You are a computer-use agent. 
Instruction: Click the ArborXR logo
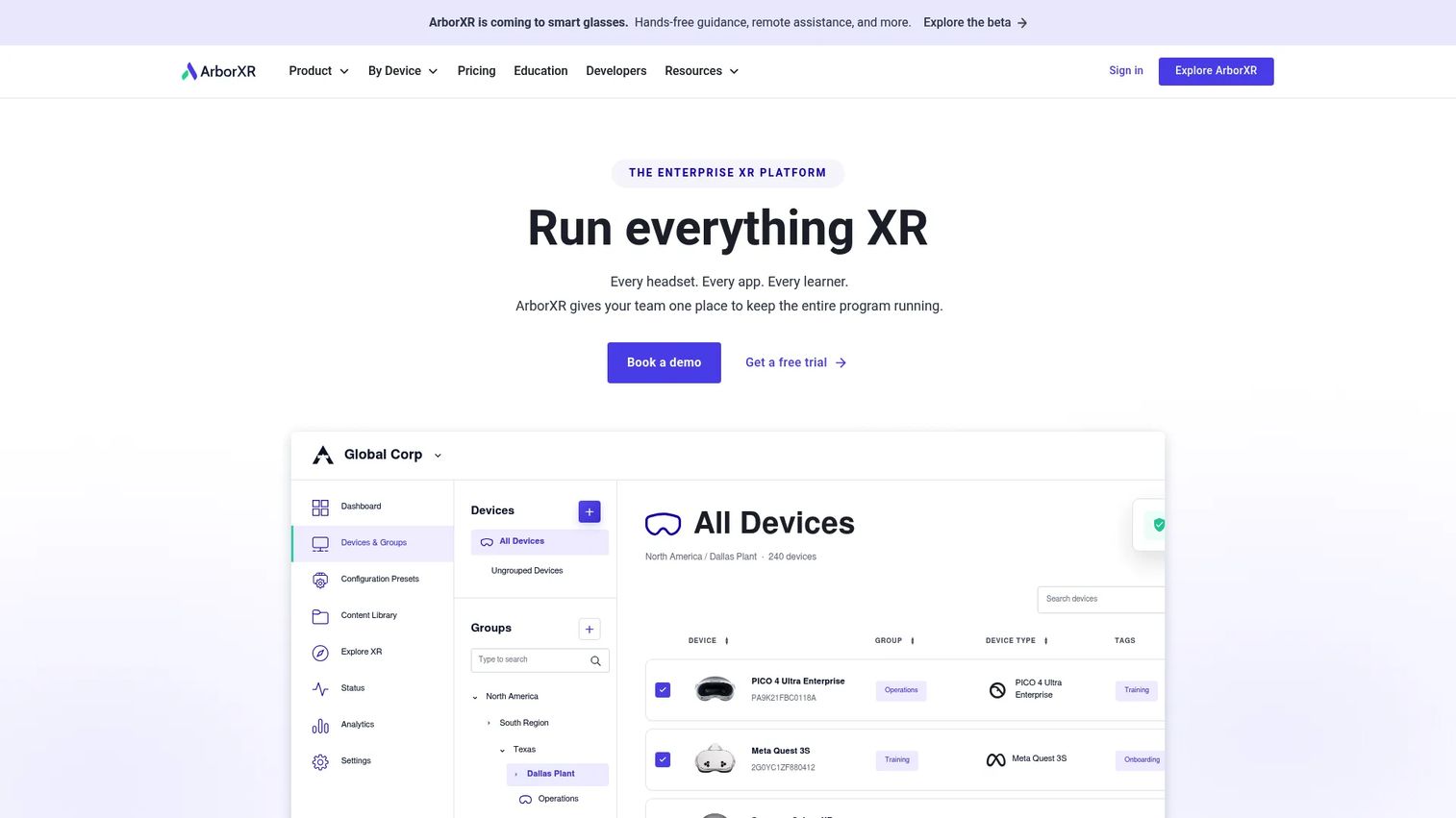click(x=218, y=71)
